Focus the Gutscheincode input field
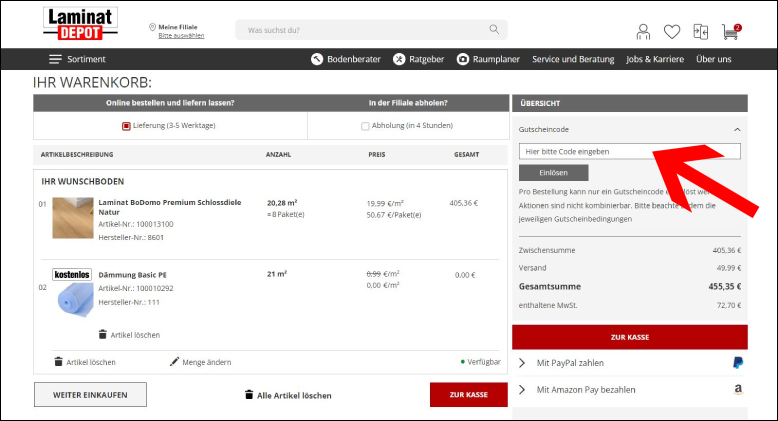This screenshot has height=421, width=778. pyautogui.click(x=630, y=151)
